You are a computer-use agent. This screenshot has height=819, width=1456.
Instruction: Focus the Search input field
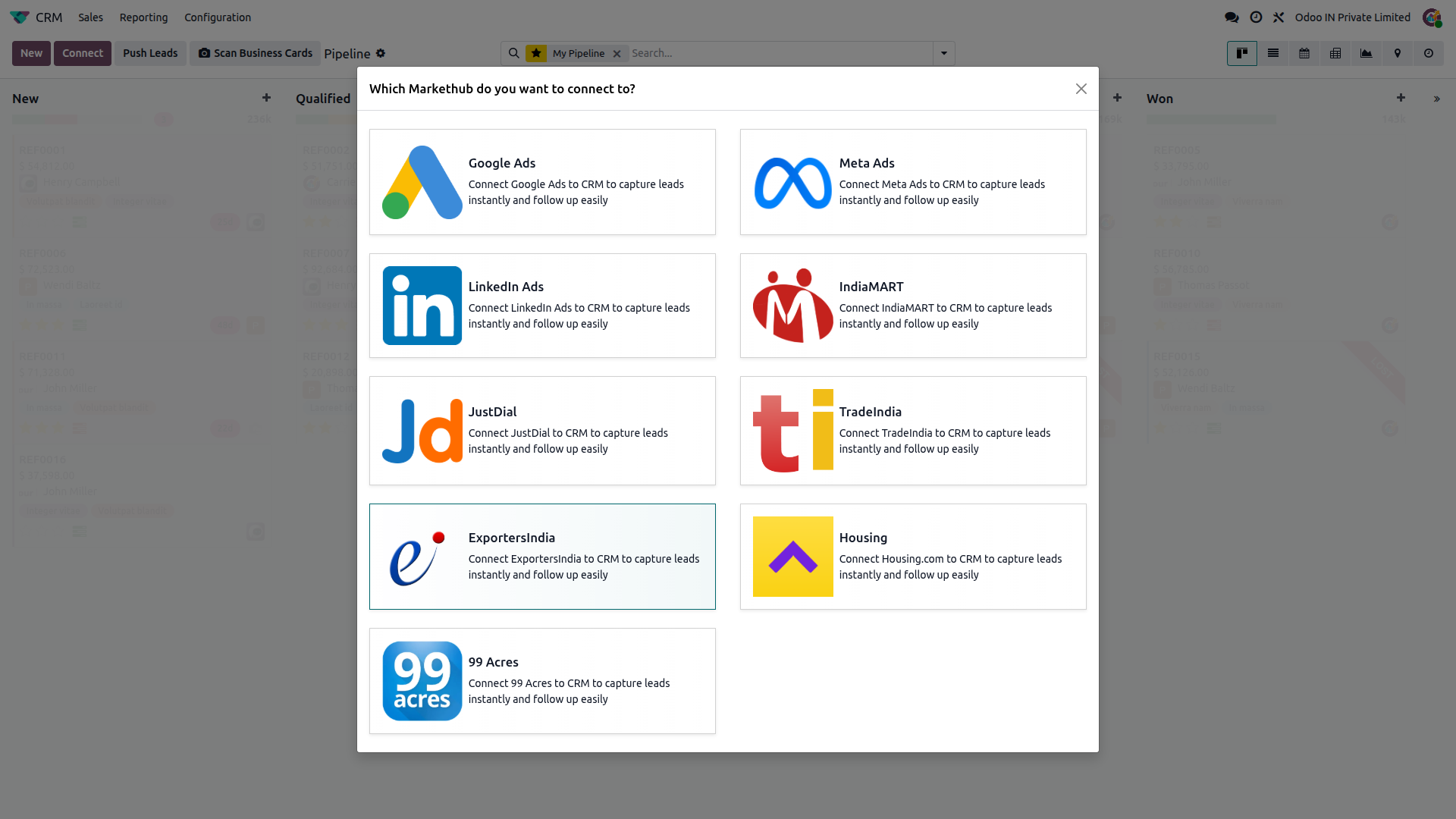(x=780, y=53)
